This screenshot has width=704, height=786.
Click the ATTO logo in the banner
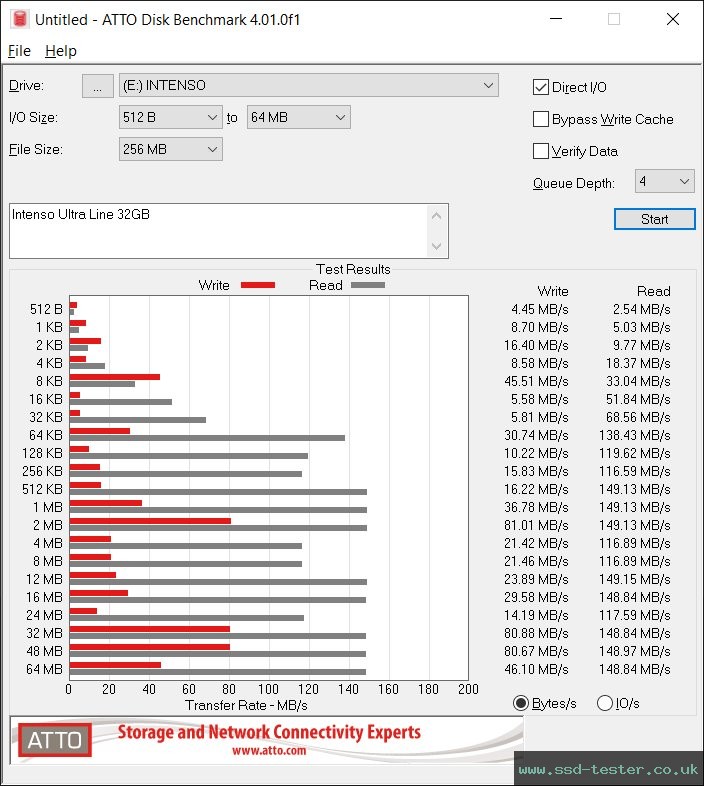[x=55, y=740]
